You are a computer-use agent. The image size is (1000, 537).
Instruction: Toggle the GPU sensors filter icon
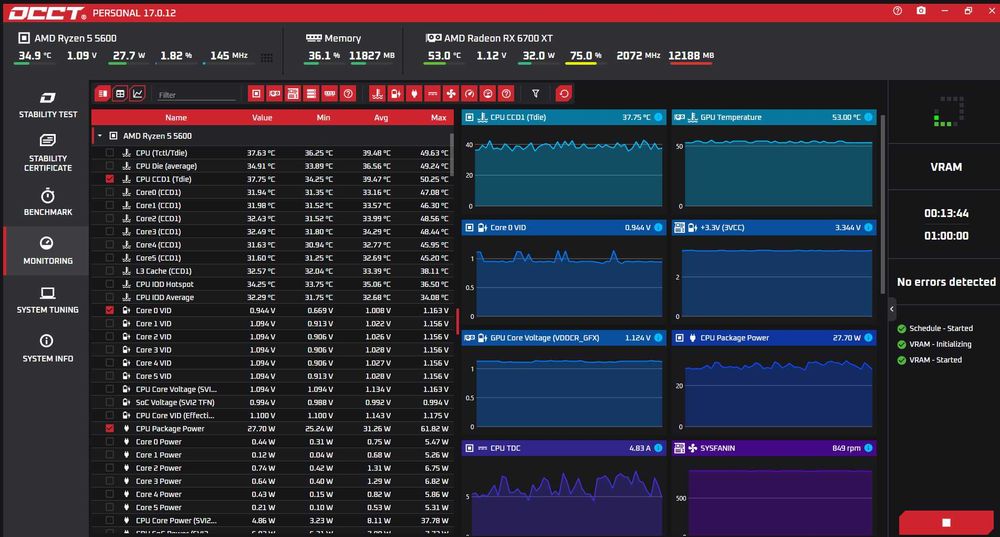click(274, 94)
